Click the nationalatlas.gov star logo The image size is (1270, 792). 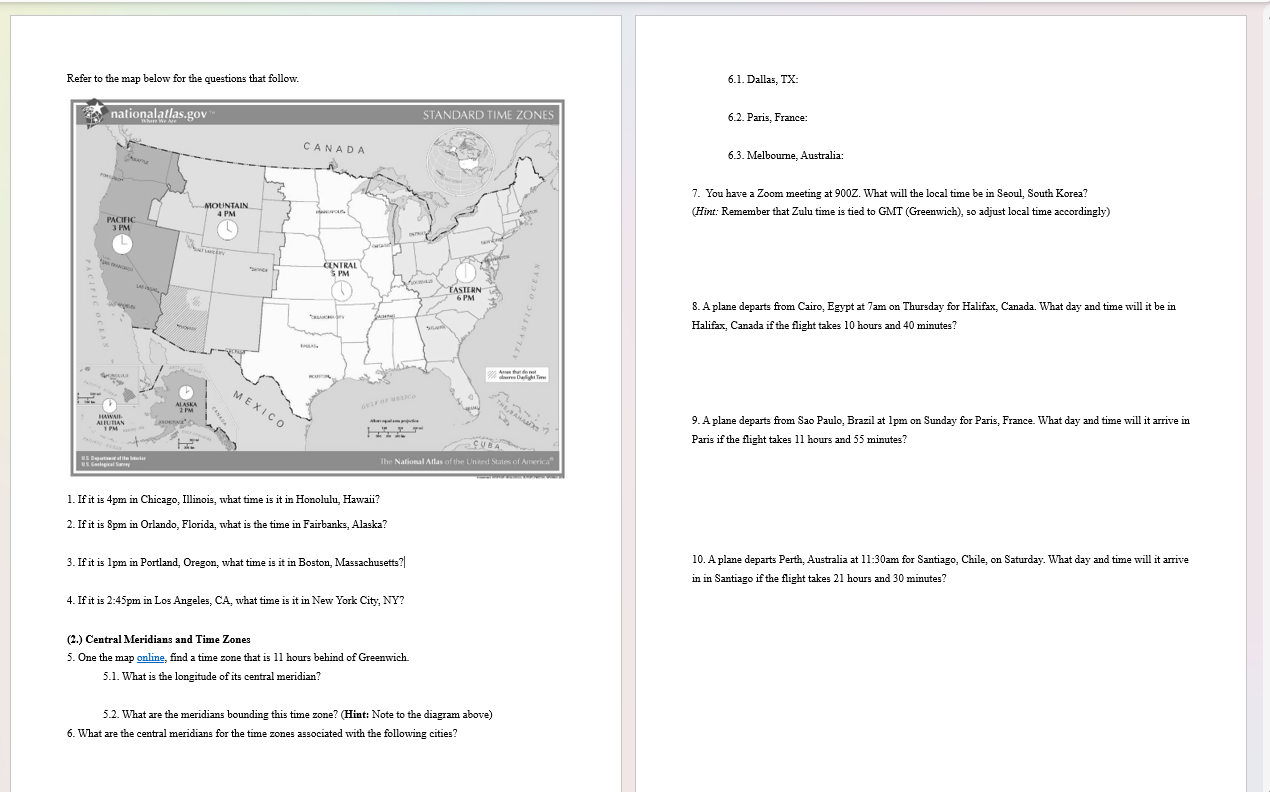pyautogui.click(x=93, y=112)
